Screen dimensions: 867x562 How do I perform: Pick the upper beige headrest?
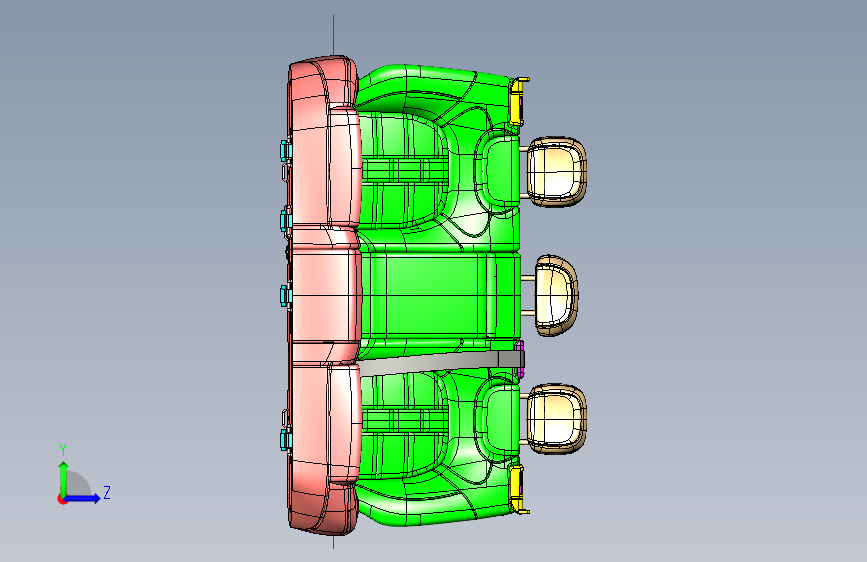(556, 172)
